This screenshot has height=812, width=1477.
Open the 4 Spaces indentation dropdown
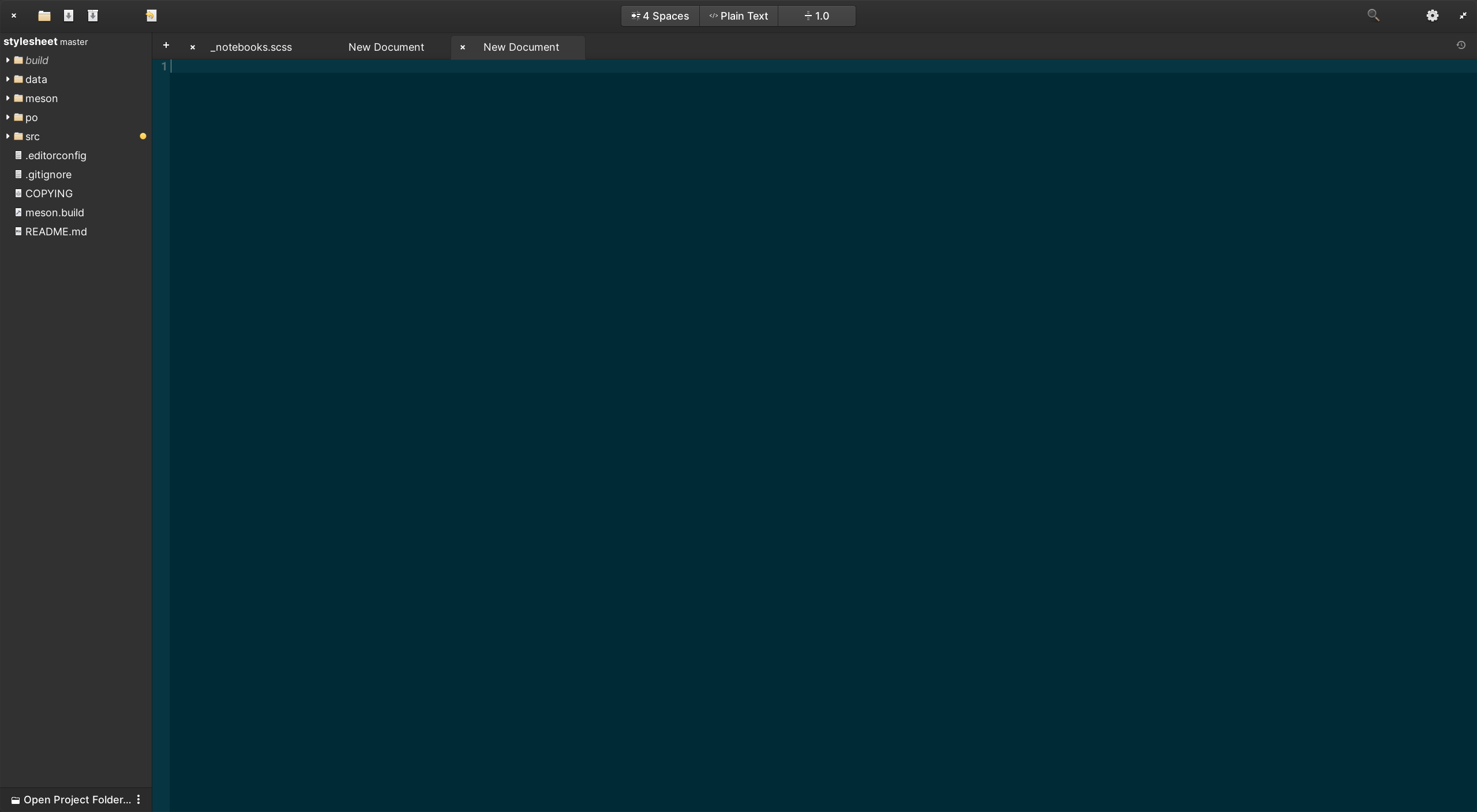pos(660,16)
